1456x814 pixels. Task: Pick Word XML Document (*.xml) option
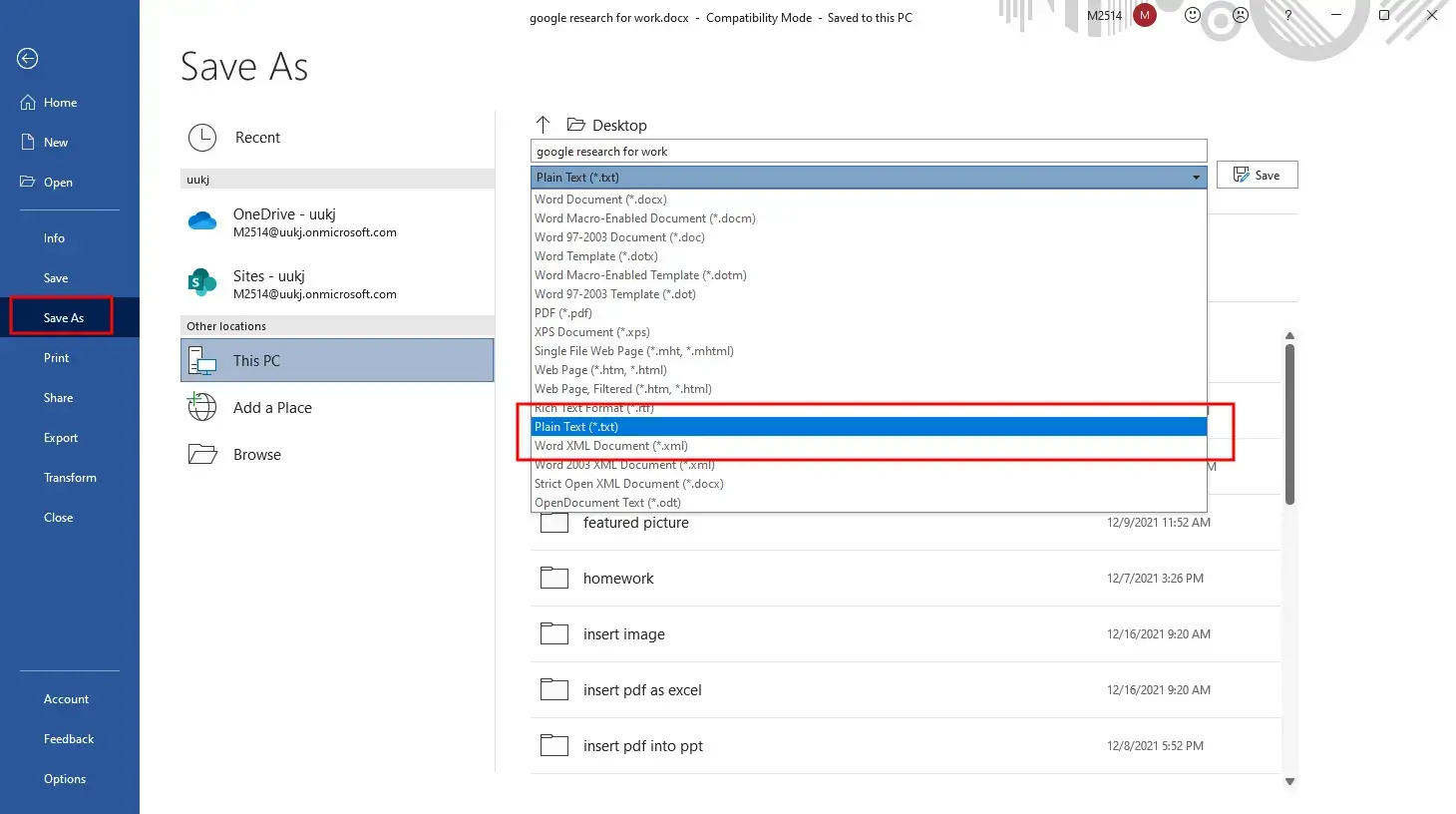(869, 446)
